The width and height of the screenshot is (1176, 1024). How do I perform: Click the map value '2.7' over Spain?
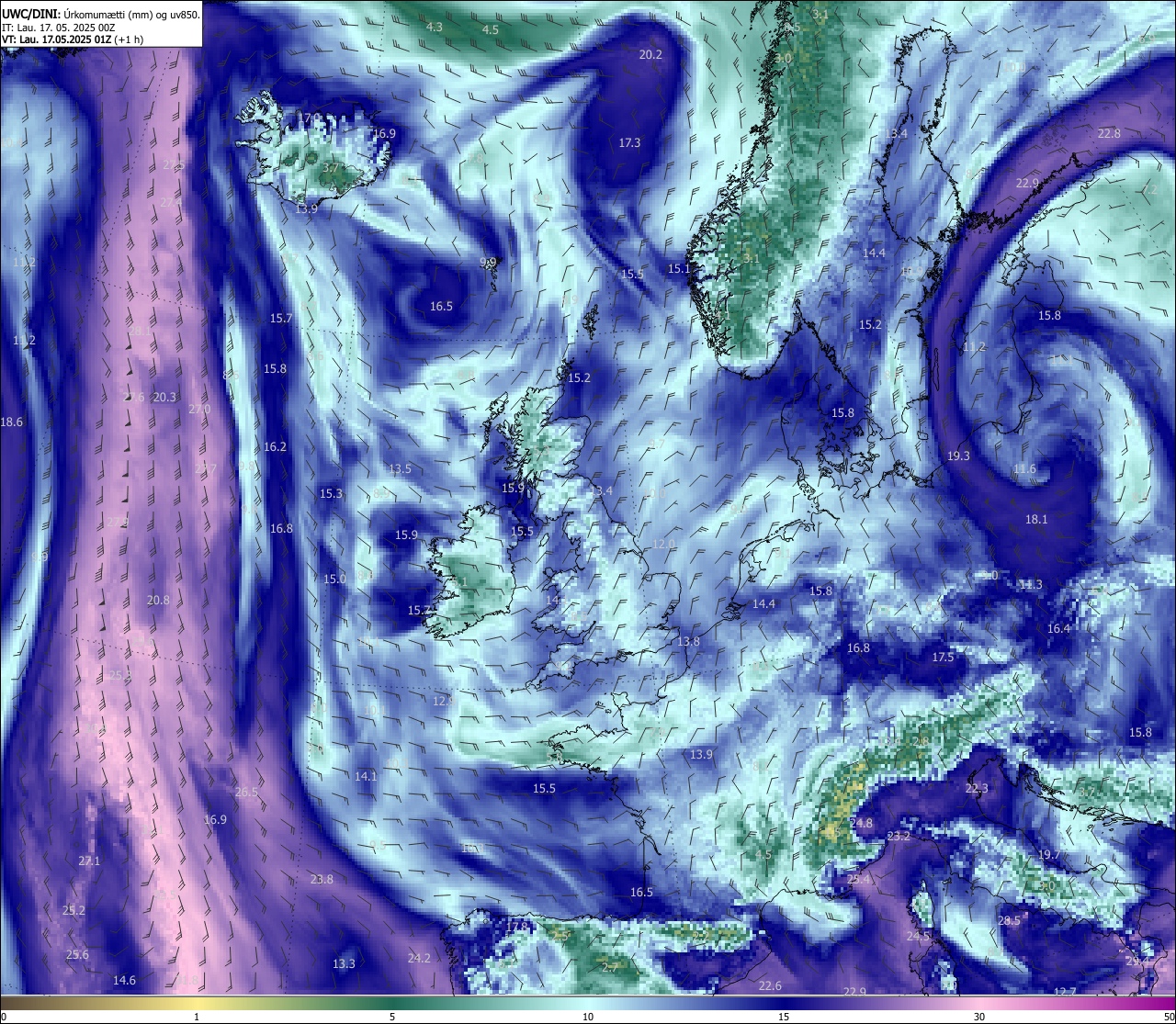(610, 968)
